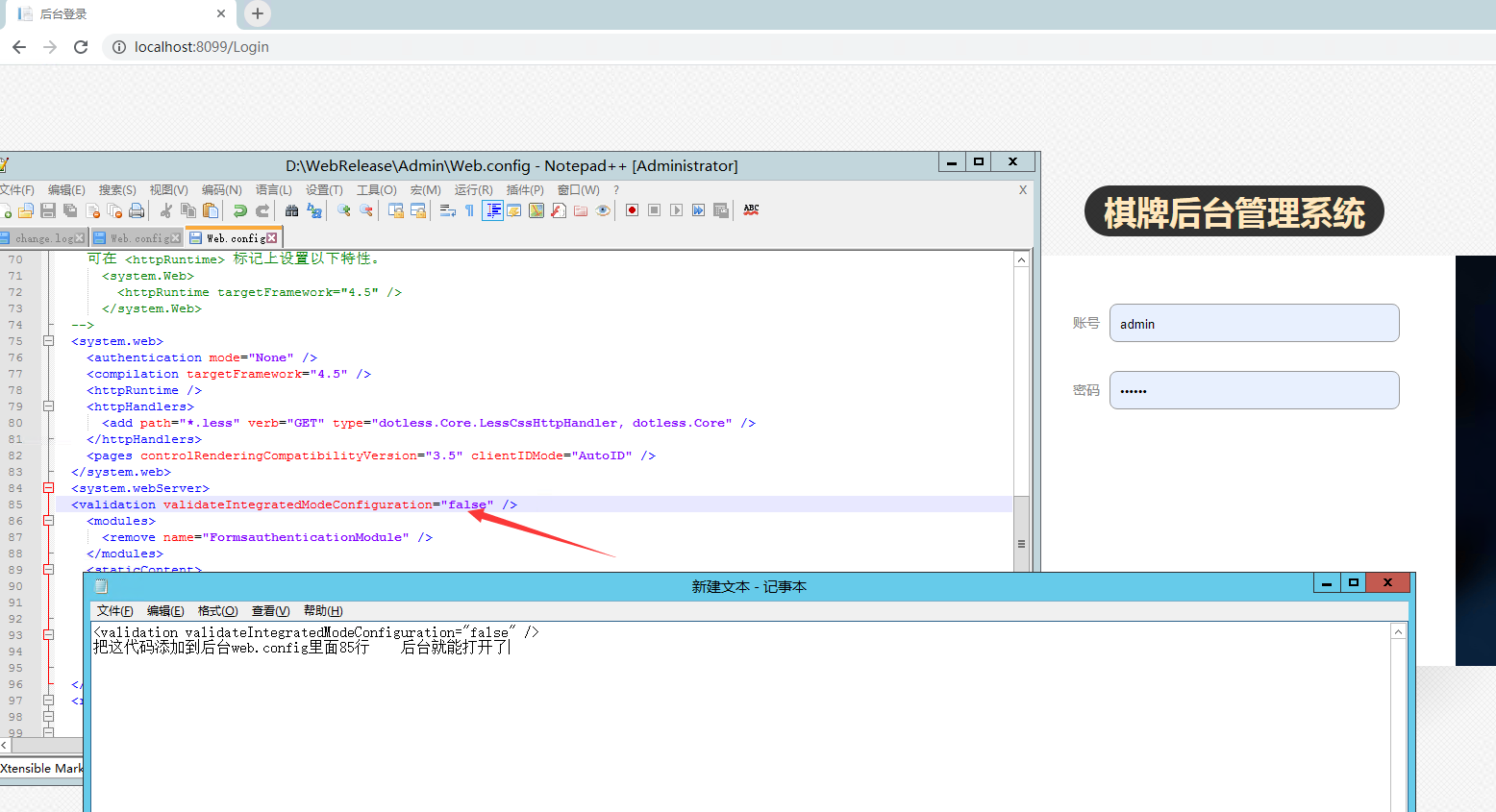The image size is (1496, 812).
Task: Collapse the httpHandlers block at line 79
Action: point(48,406)
